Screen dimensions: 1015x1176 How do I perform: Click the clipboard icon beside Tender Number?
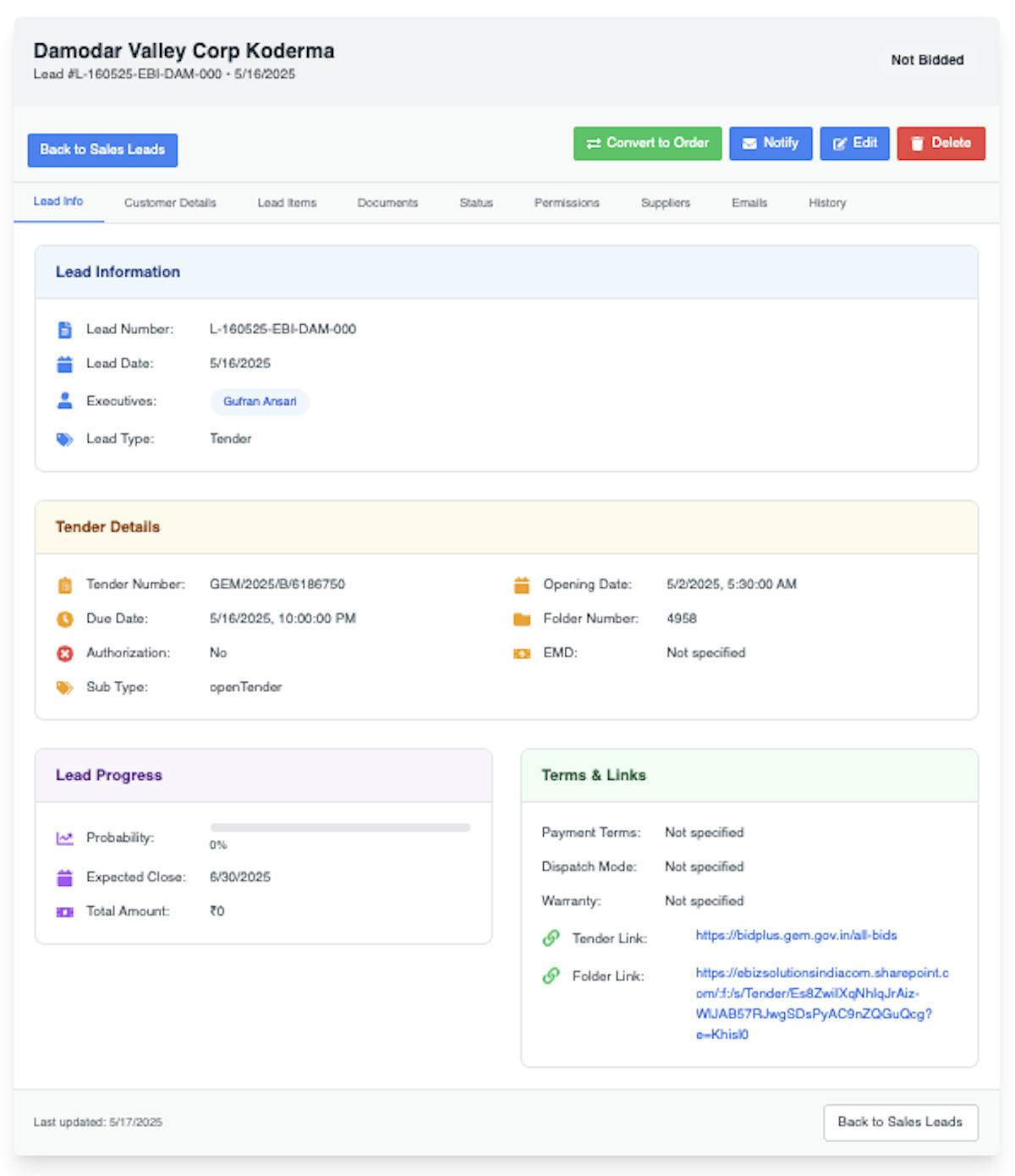pyautogui.click(x=65, y=585)
